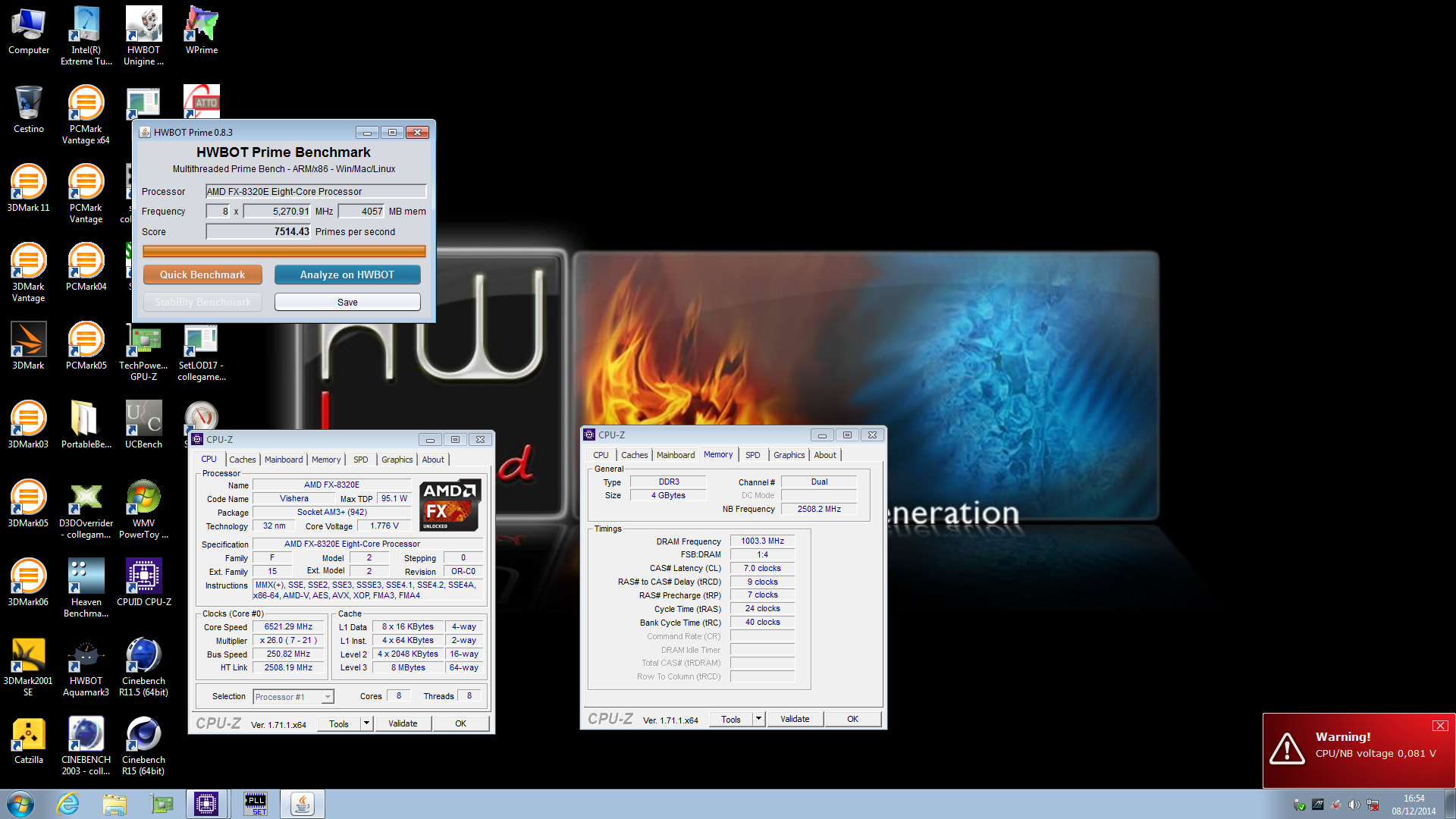Expand Tools dropdown arrow in Memory tab window
The image size is (1456, 819).
[x=758, y=719]
